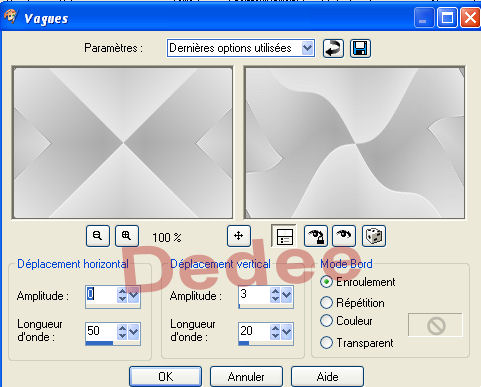Open horizontal Amplitude slider dropdown arrow
The height and width of the screenshot is (387, 481).
pos(134,295)
